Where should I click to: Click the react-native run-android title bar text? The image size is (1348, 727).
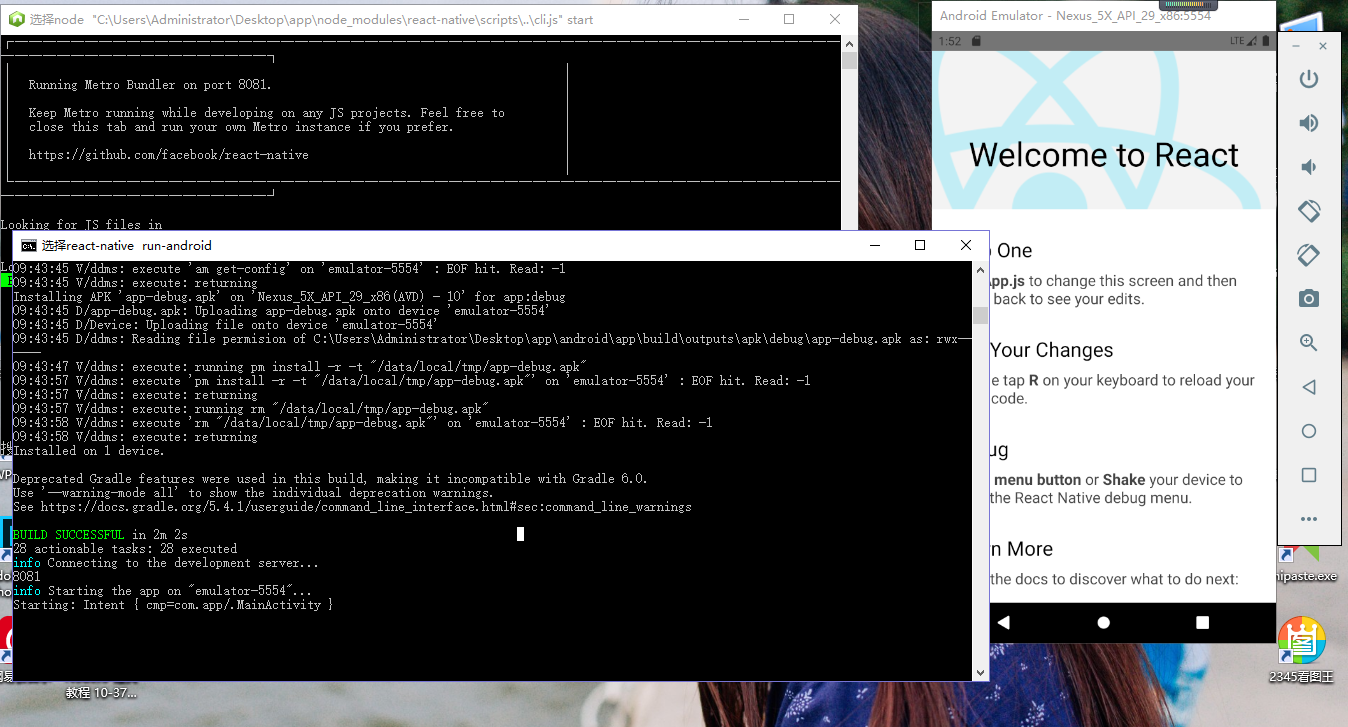(x=127, y=246)
